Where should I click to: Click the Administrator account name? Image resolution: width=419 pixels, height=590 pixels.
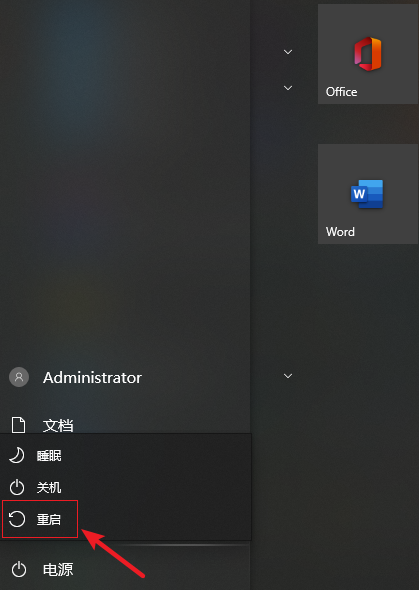tap(93, 377)
